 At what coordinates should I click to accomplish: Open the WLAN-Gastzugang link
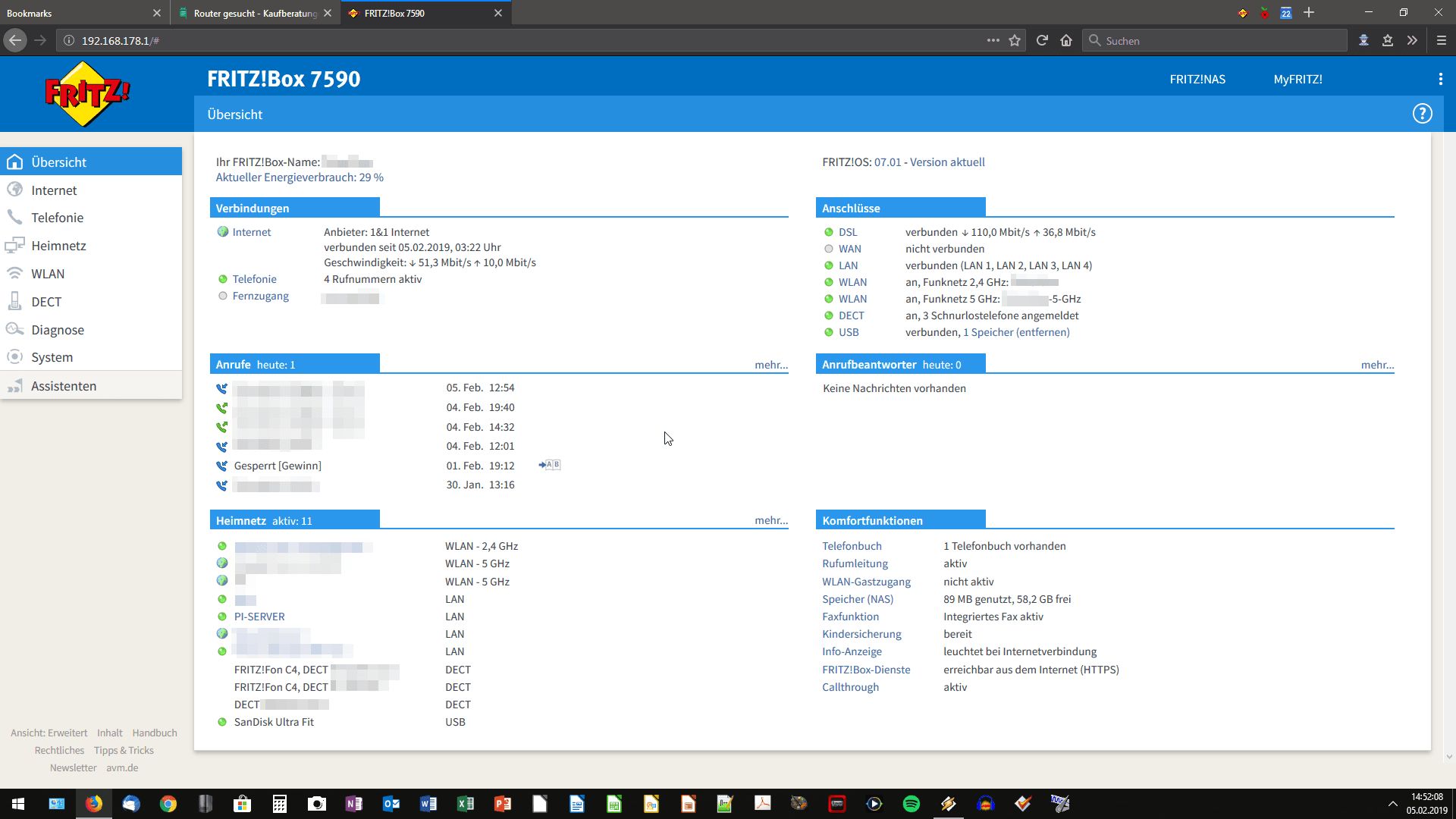(x=866, y=582)
